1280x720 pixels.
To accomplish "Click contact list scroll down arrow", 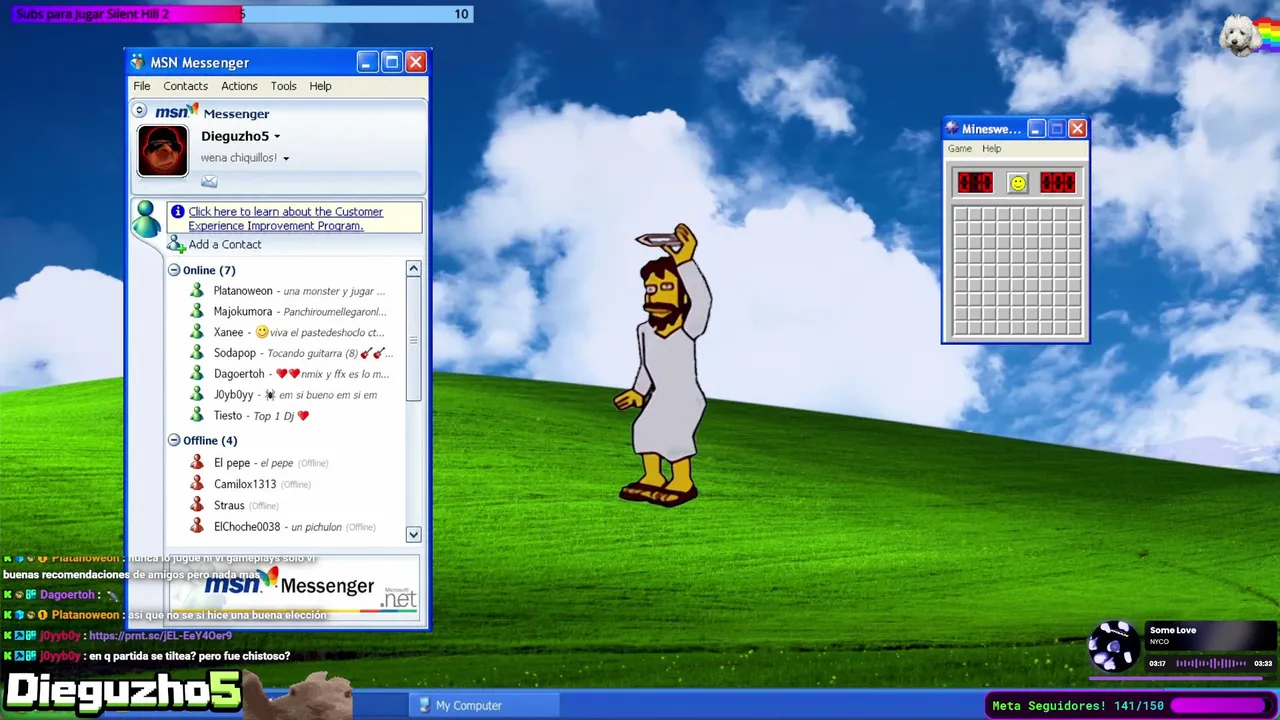I will 413,535.
